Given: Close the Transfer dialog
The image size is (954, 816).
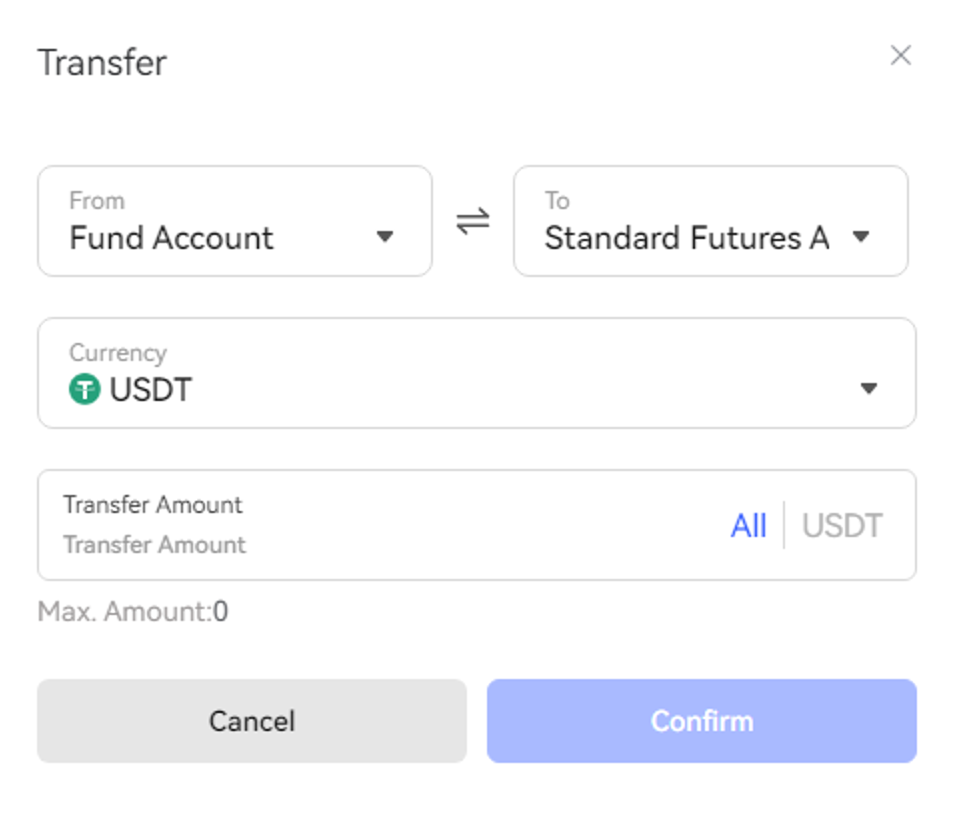Looking at the screenshot, I should click(901, 56).
